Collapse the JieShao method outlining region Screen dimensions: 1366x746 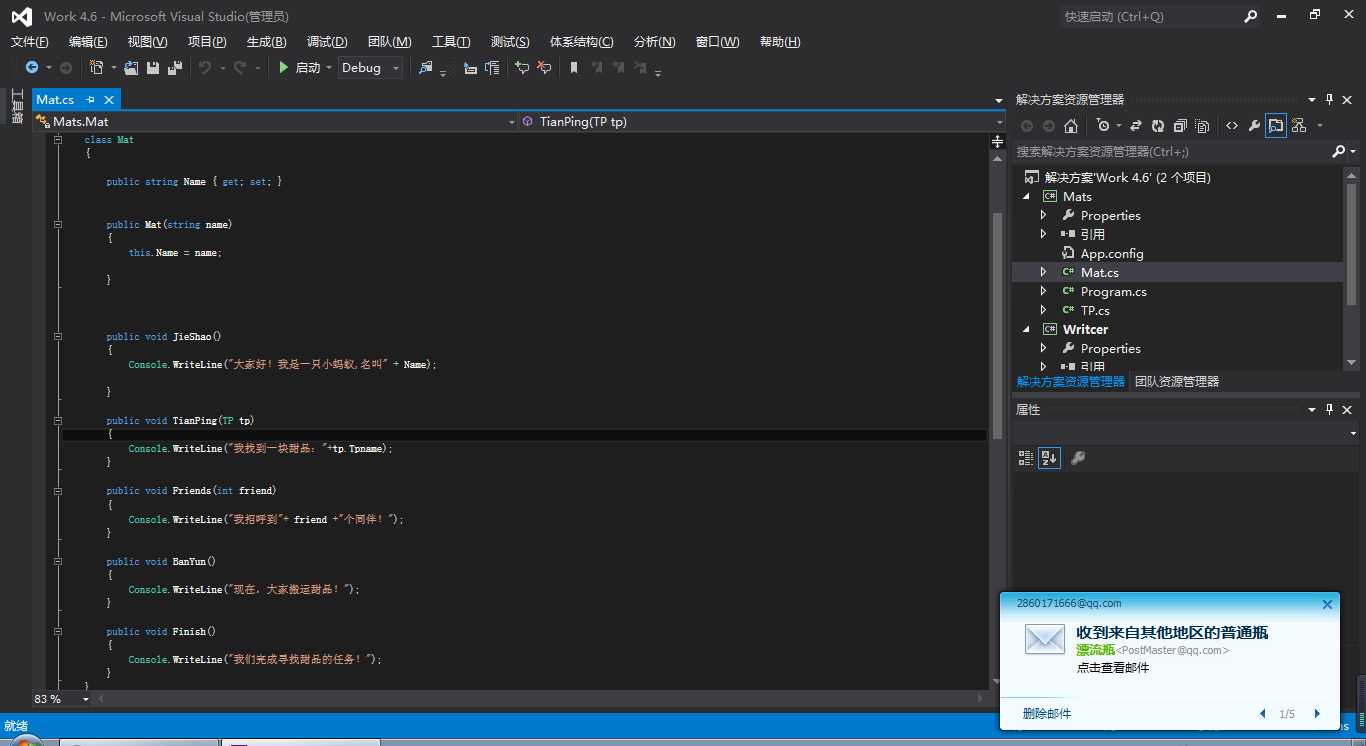(58, 336)
